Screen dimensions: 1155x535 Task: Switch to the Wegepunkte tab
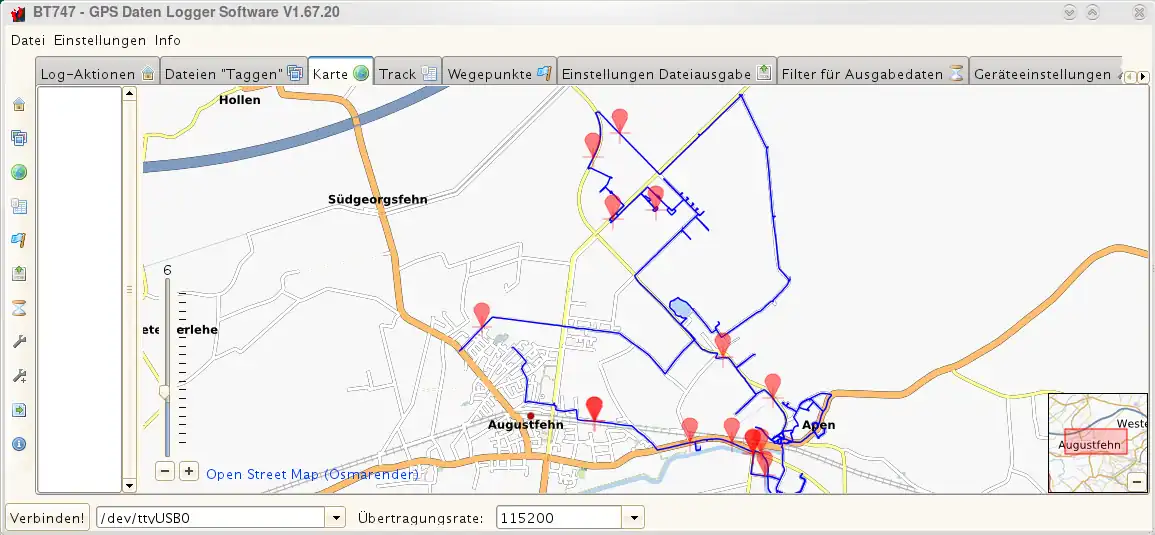coord(499,74)
